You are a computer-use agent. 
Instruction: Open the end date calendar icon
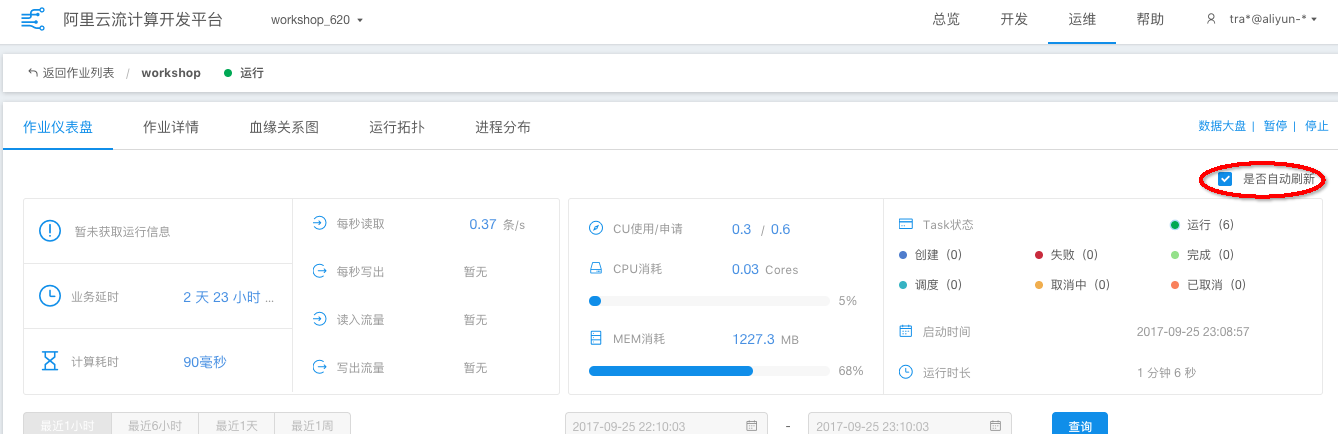pyautogui.click(x=995, y=426)
